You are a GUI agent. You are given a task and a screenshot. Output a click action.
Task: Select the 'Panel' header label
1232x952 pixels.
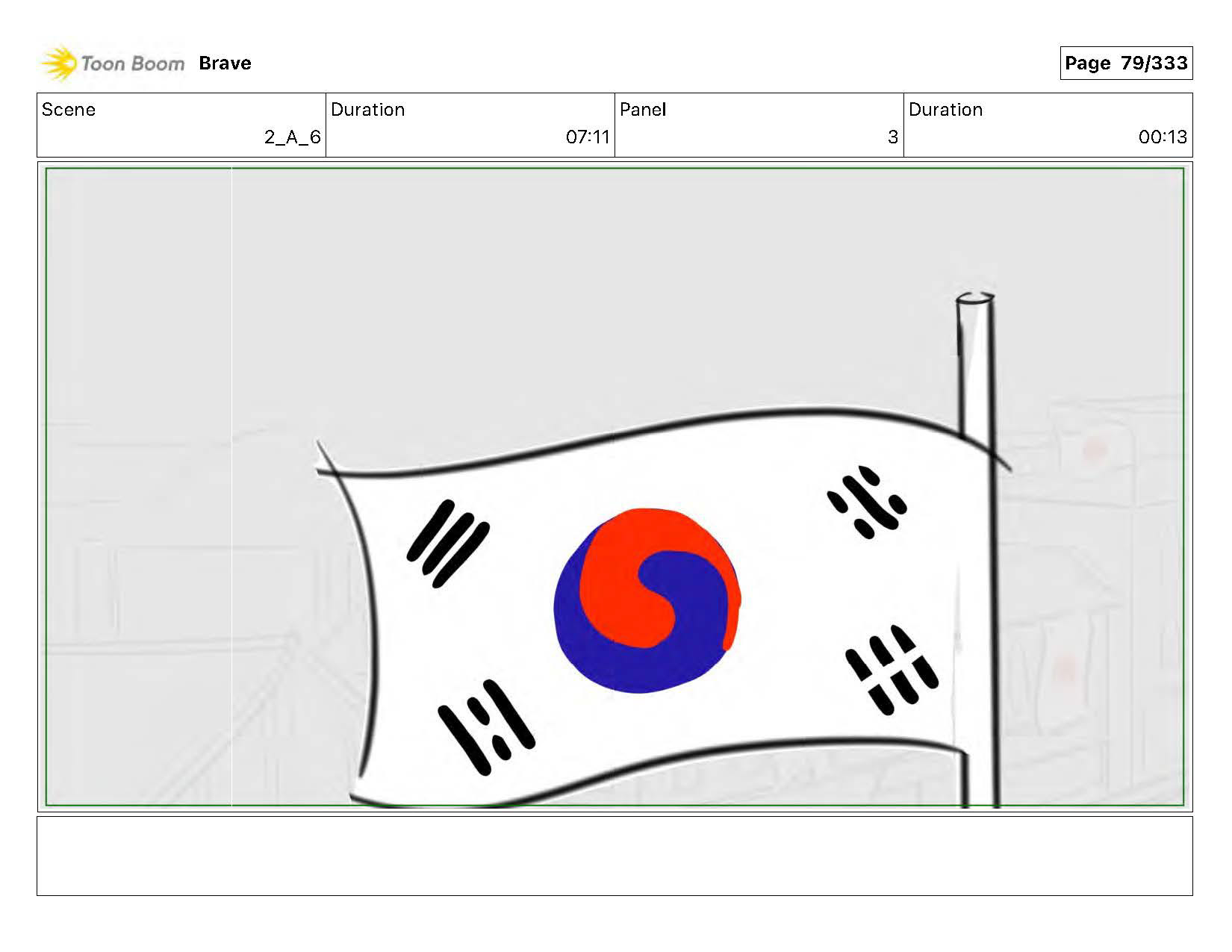pyautogui.click(x=643, y=110)
